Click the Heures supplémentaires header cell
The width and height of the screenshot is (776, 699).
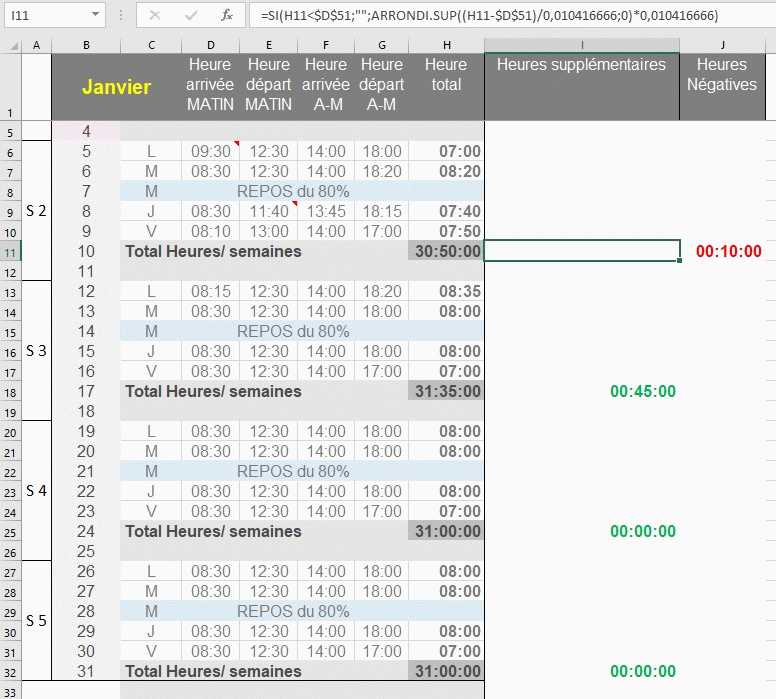[x=582, y=87]
